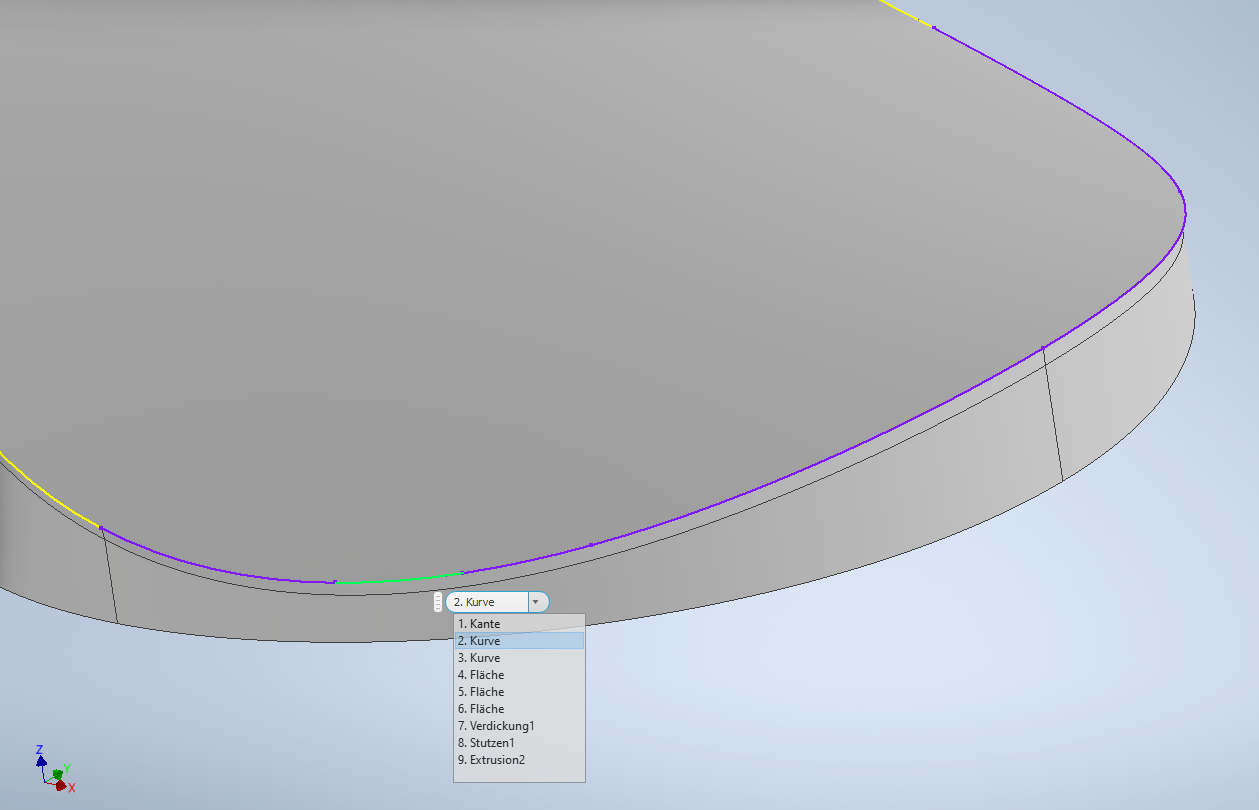Choose '9. Extrusion2' feature entry

(518, 760)
